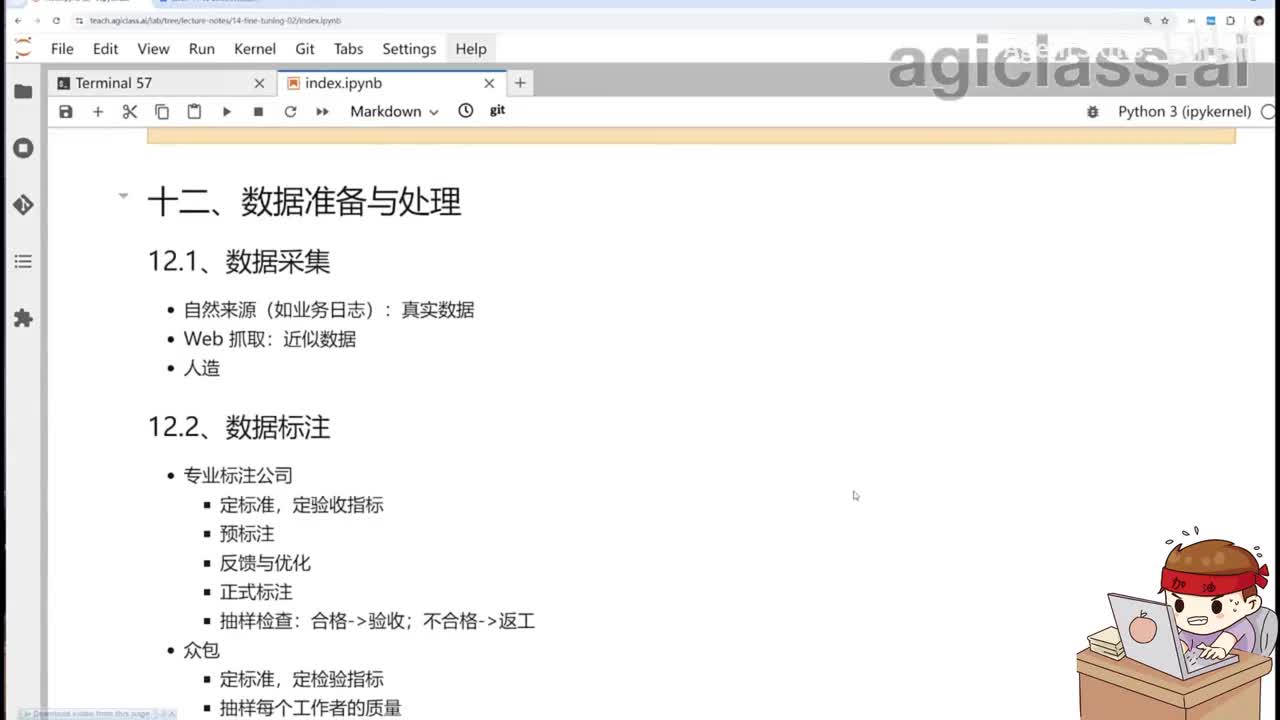This screenshot has width=1280, height=720.
Task: Click the bullet 众包
Action: point(202,650)
